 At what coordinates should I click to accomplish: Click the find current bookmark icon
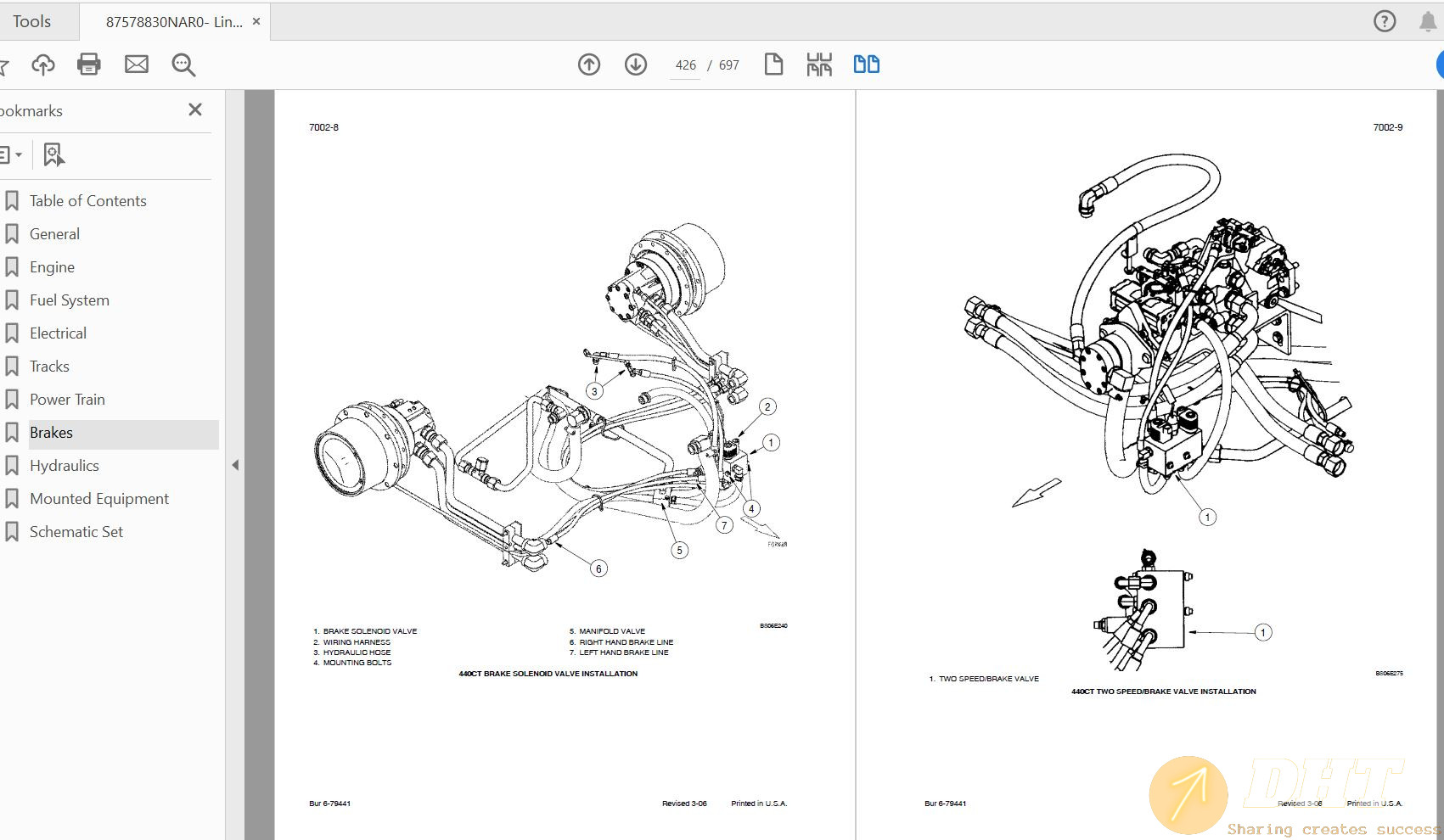(53, 154)
